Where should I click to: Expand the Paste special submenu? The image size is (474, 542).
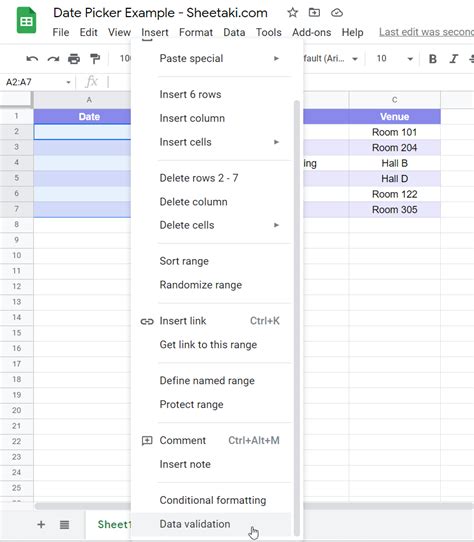click(219, 58)
